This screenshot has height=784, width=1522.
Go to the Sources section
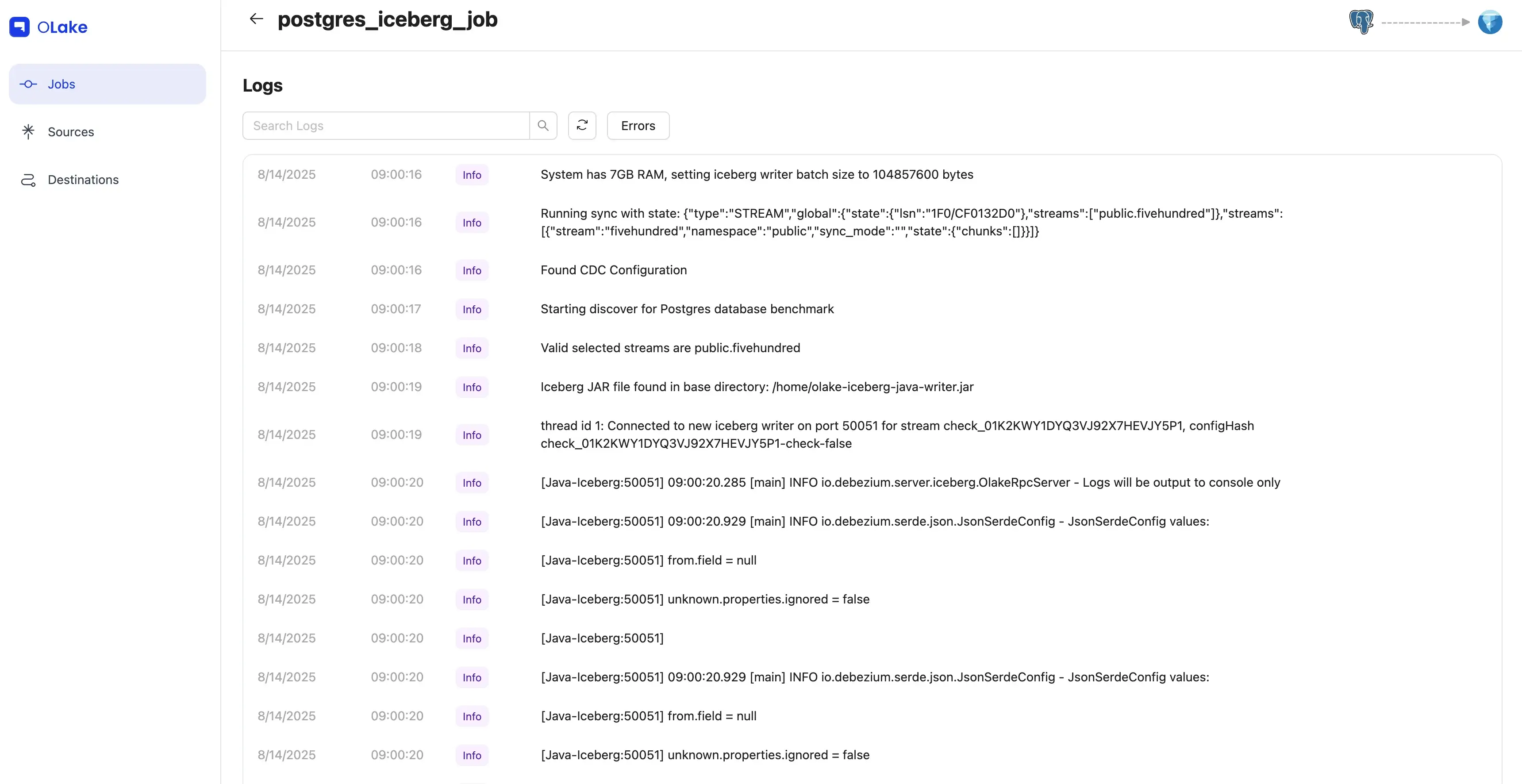point(71,132)
